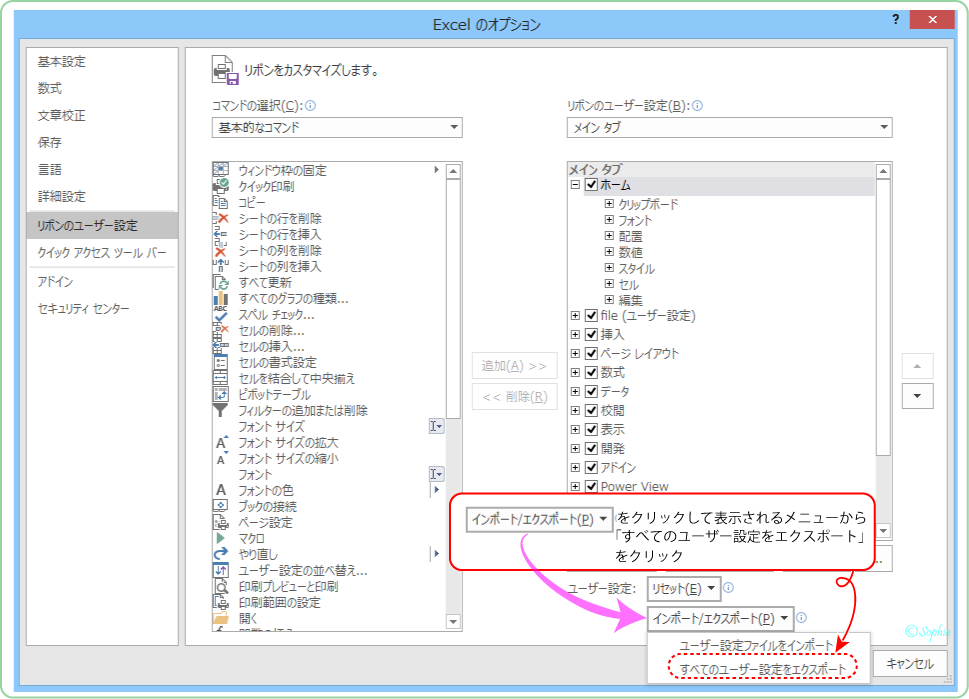The image size is (969, 699).
Task: Select the ブックの接続 icon
Action: (221, 506)
